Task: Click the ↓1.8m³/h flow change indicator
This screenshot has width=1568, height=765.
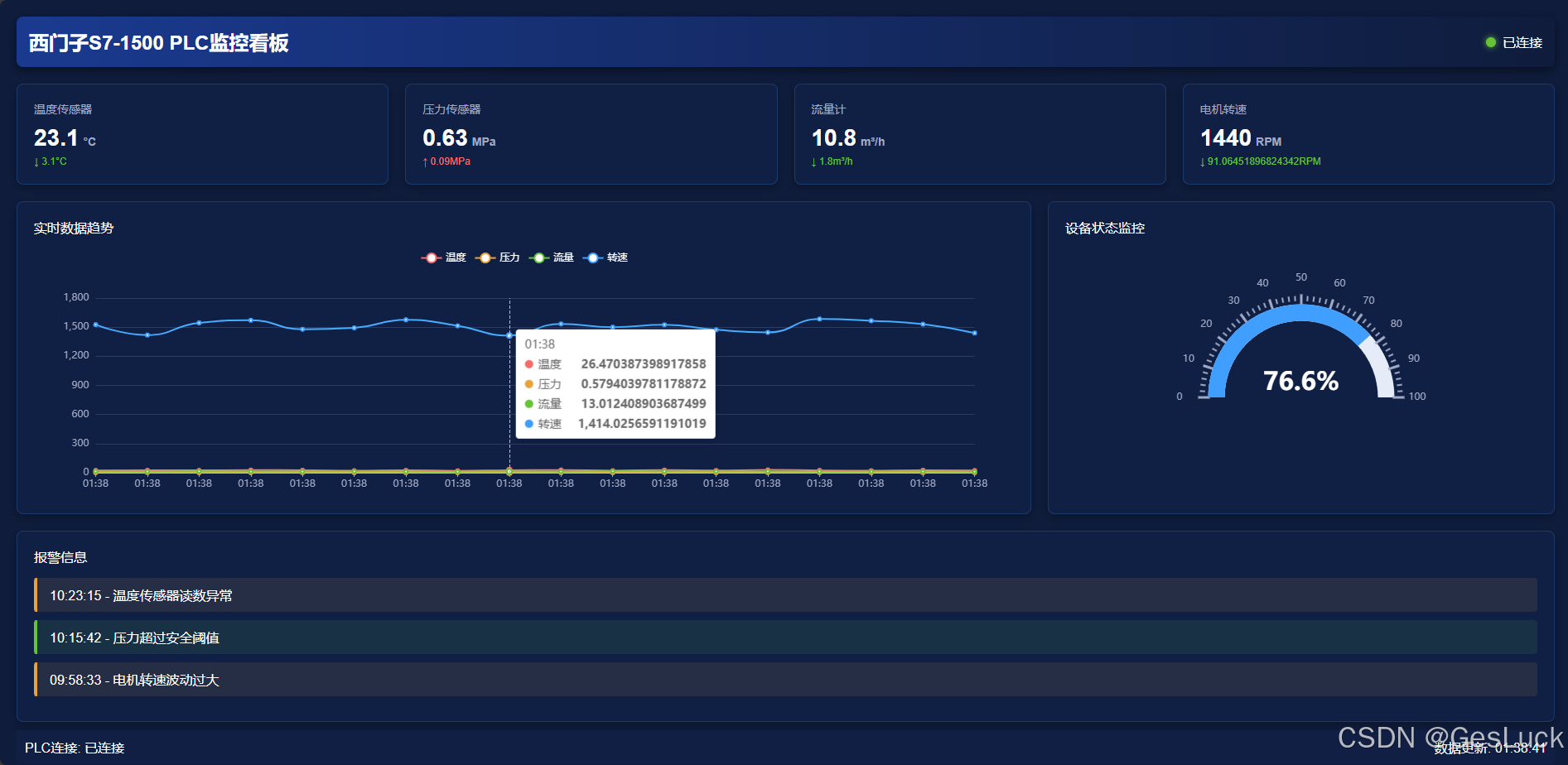Action: pyautogui.click(x=832, y=161)
